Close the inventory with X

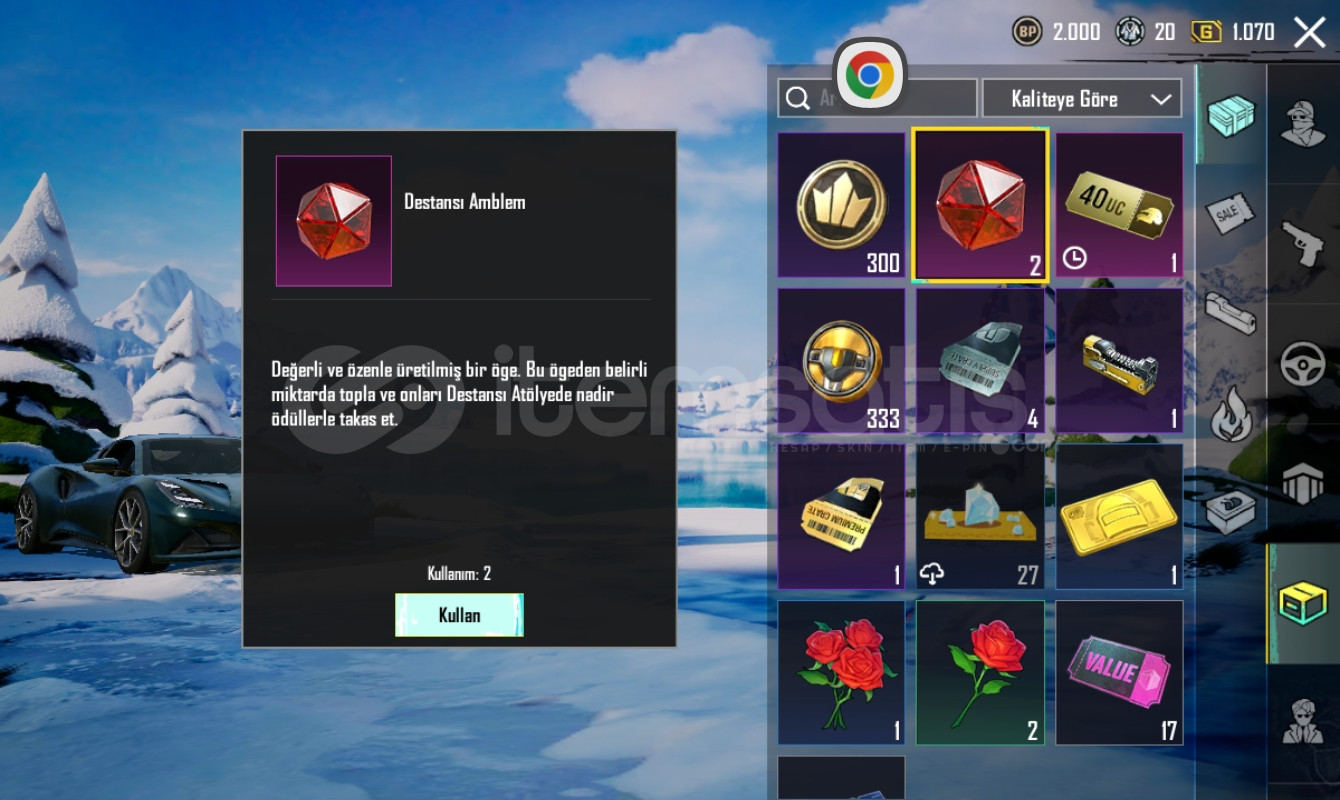[1309, 32]
